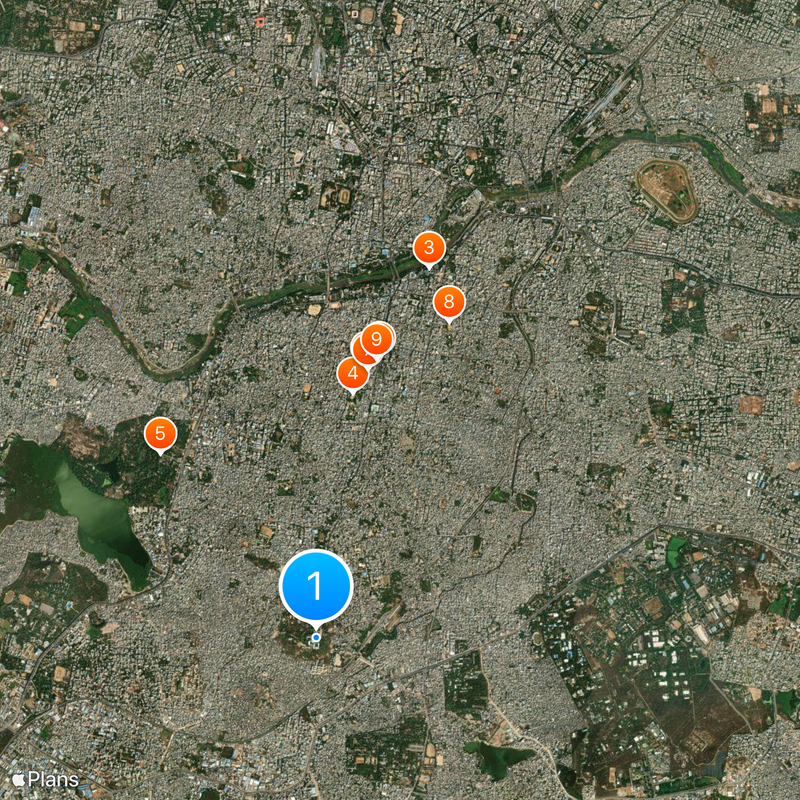
Task: Choose the orange pin numbered 5
Action: tap(160, 434)
